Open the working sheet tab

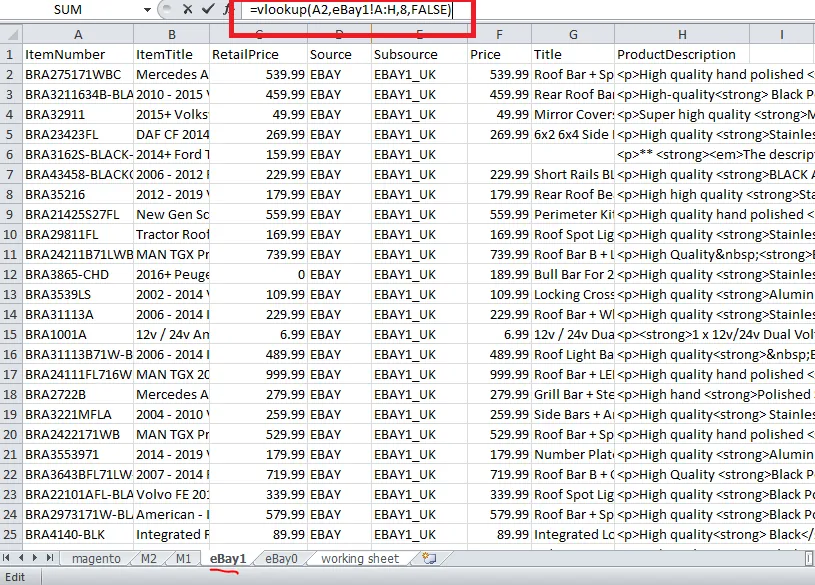coord(360,559)
